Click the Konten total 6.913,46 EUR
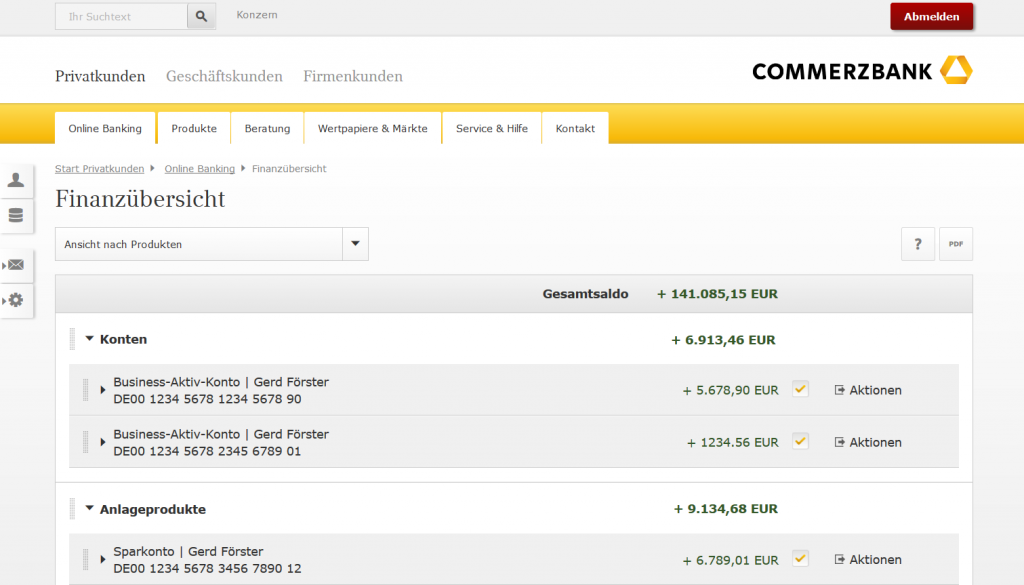The width and height of the screenshot is (1024, 585). point(724,340)
